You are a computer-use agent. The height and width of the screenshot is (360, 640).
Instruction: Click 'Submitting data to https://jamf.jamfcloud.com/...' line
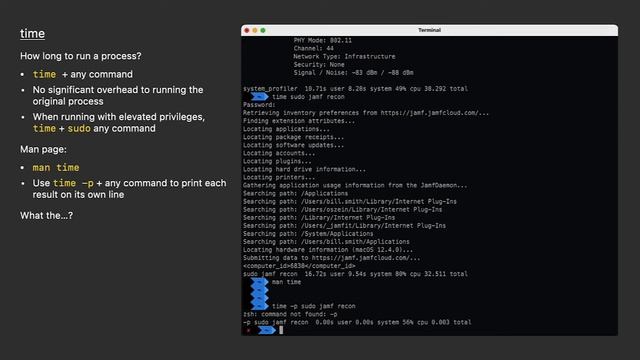[331, 258]
